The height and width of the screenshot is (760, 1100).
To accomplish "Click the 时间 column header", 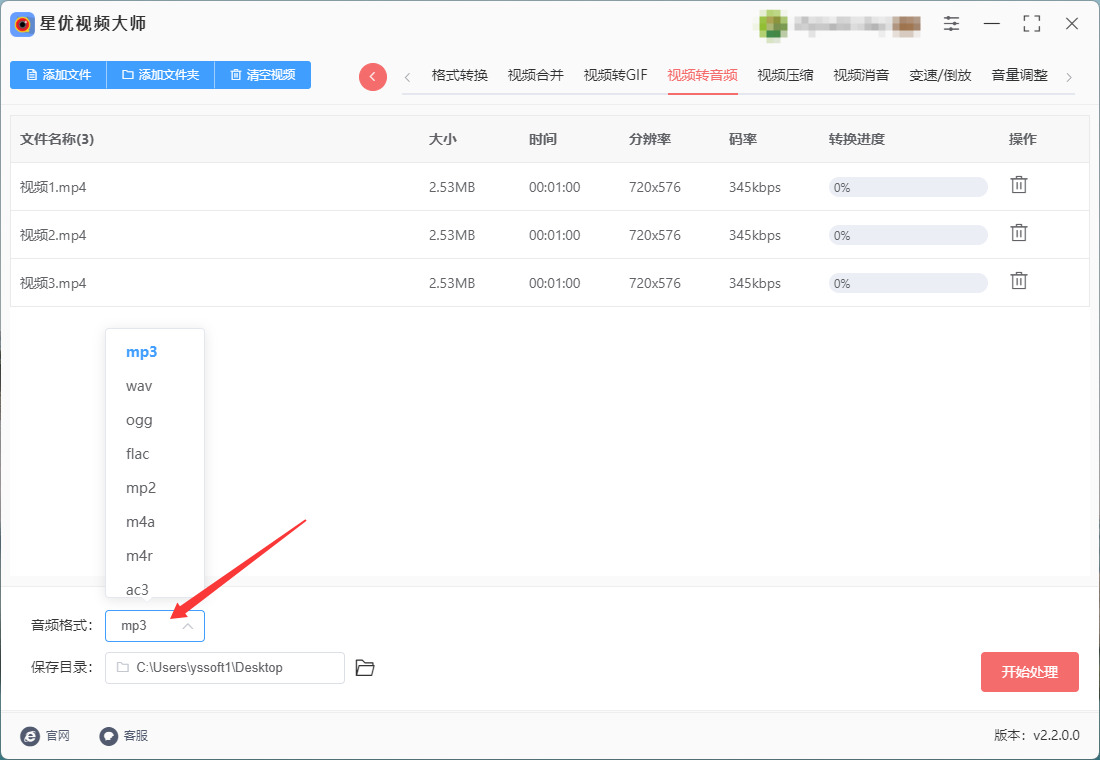I will (543, 139).
